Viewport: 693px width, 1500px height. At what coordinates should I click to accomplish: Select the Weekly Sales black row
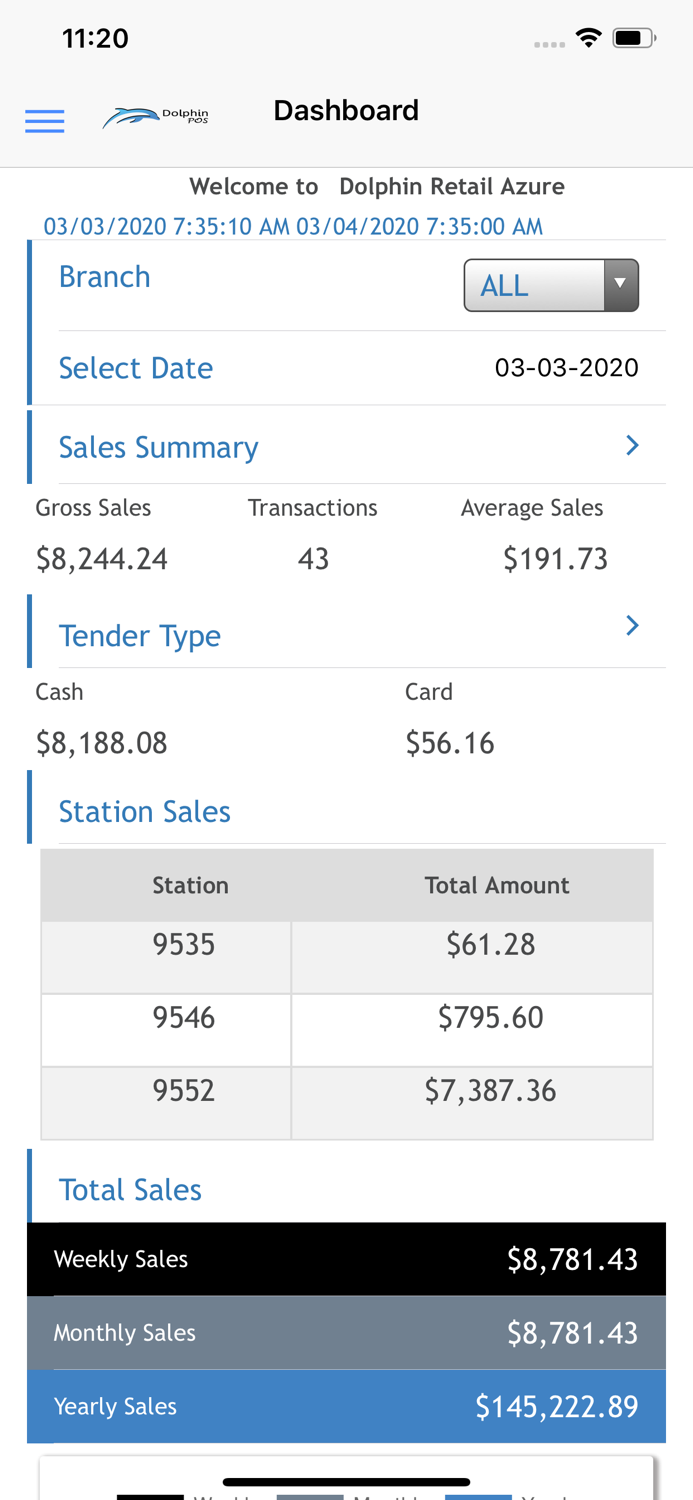[346, 1259]
